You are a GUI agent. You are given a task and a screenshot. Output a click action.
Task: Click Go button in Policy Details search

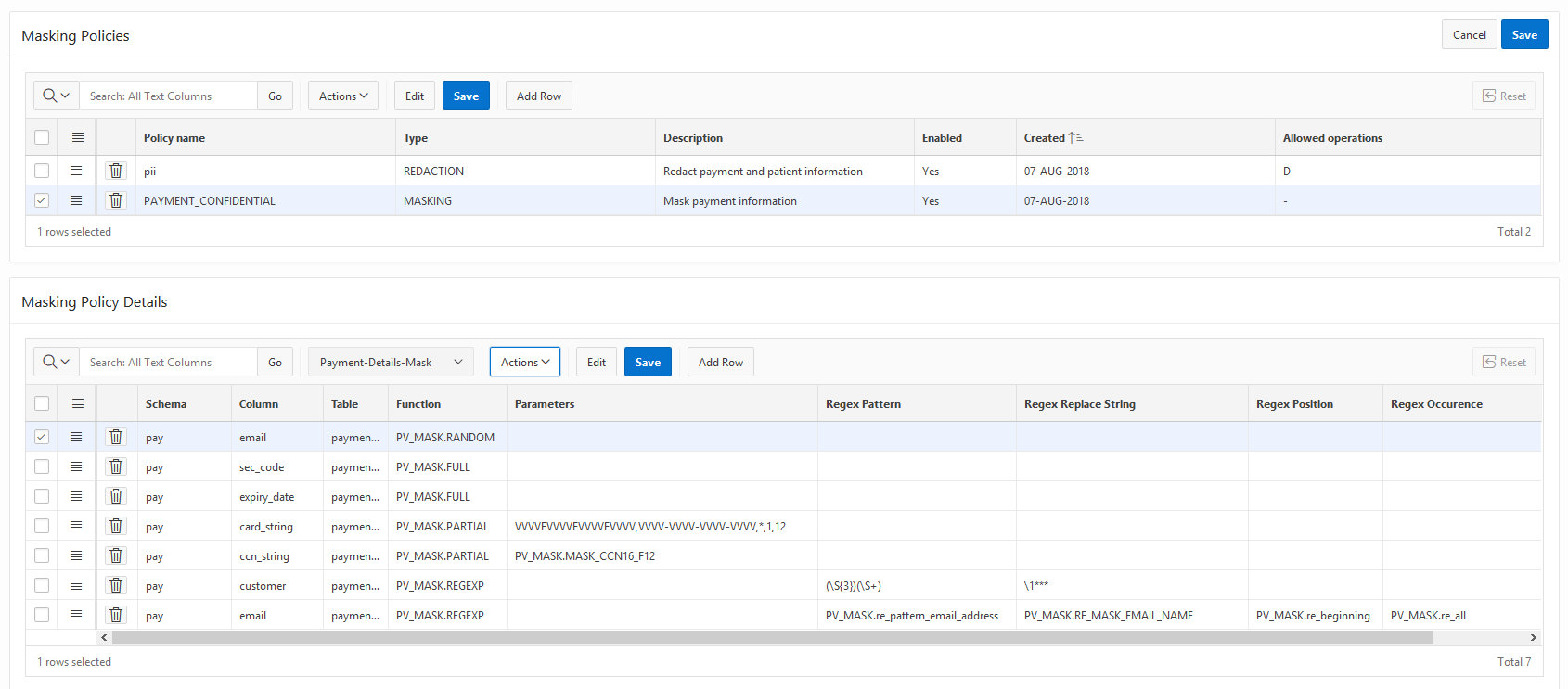point(275,362)
